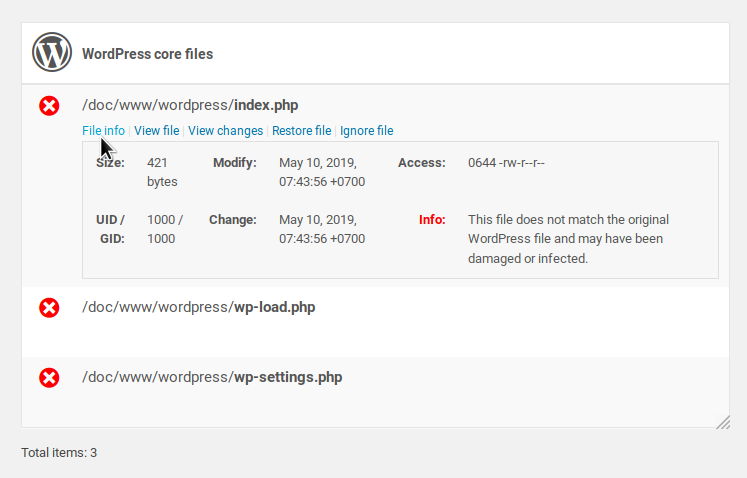Collapse the index.php file row
The image size is (747, 478).
click(x=190, y=105)
